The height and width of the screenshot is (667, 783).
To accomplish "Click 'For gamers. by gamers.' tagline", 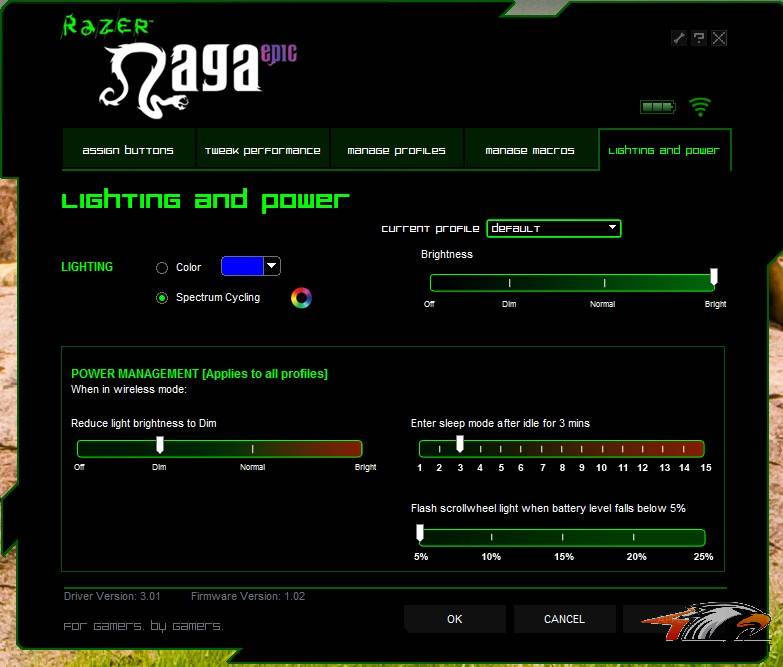I will (x=143, y=626).
